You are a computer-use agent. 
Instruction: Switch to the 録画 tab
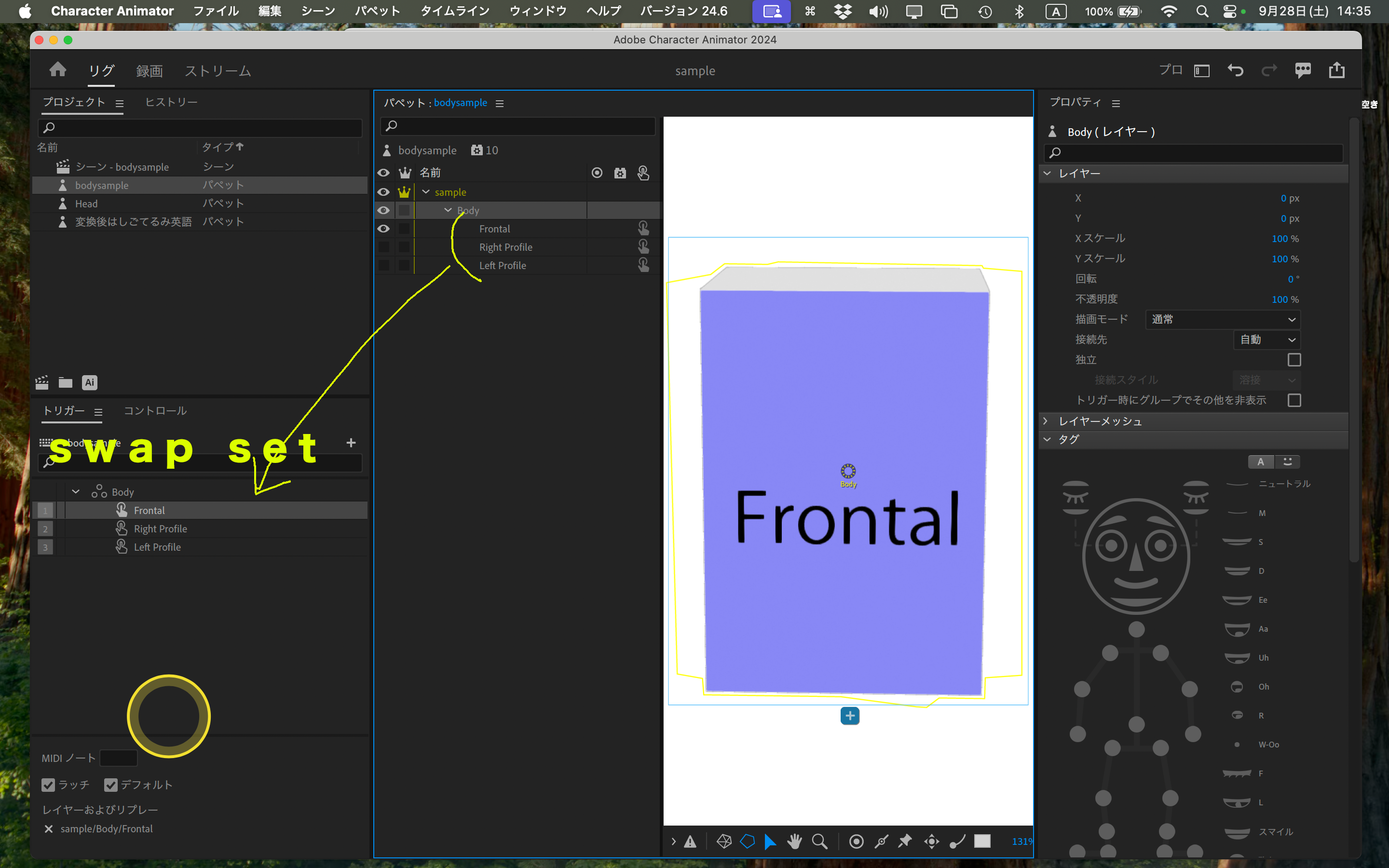click(x=149, y=70)
